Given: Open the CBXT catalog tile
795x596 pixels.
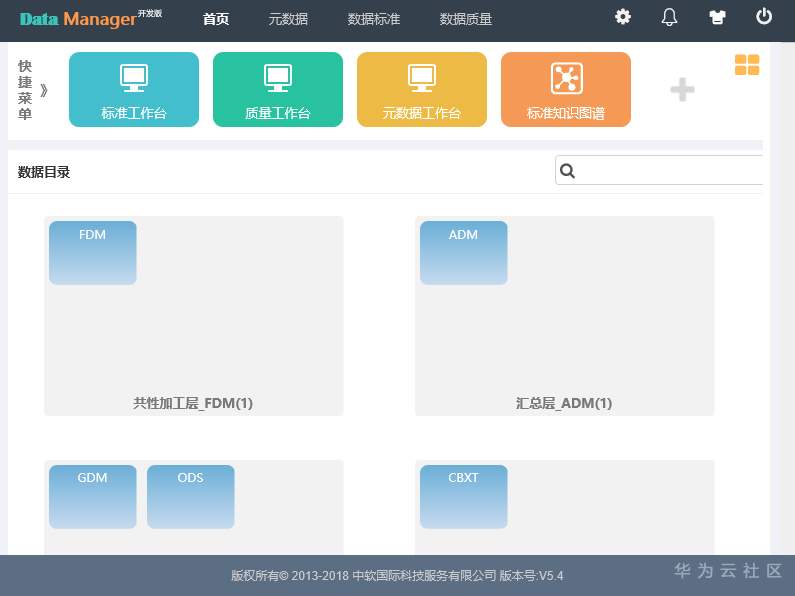Looking at the screenshot, I should (x=463, y=497).
